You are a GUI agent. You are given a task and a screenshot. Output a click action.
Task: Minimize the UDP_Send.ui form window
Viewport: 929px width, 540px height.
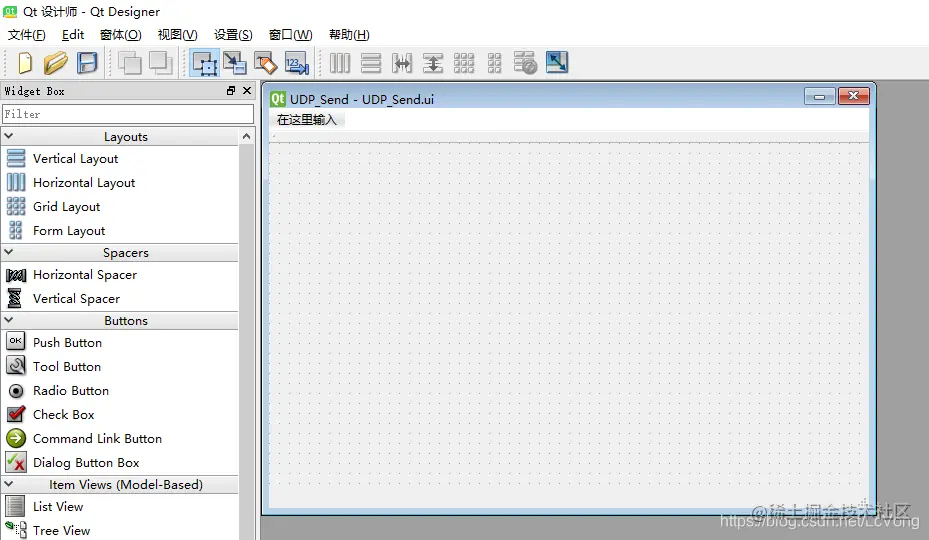click(820, 96)
